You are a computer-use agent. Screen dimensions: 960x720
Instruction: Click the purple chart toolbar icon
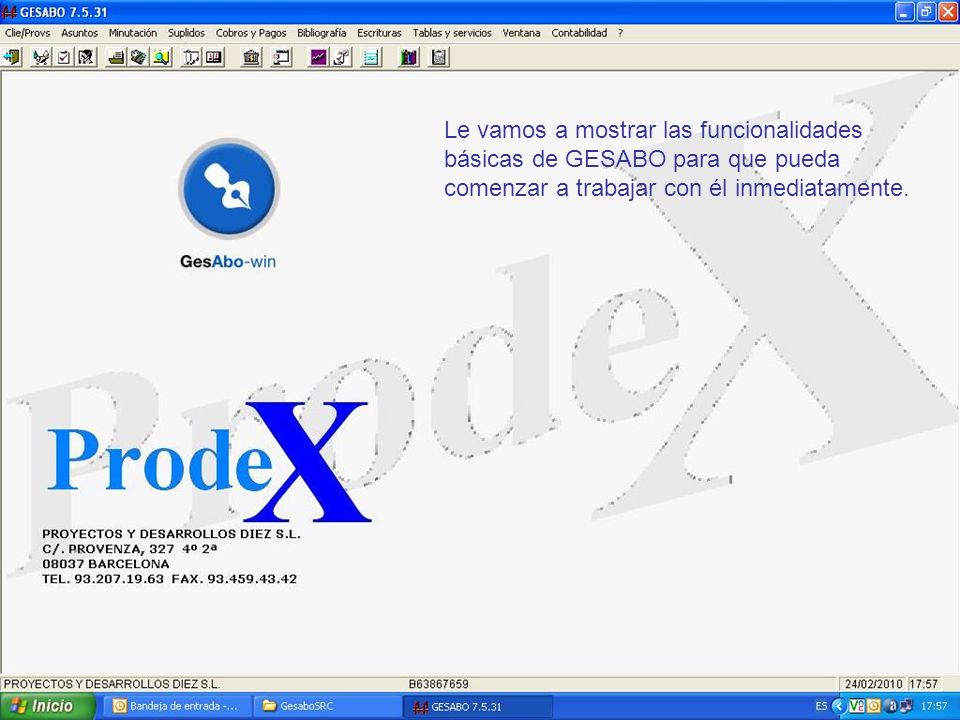pyautogui.click(x=318, y=58)
